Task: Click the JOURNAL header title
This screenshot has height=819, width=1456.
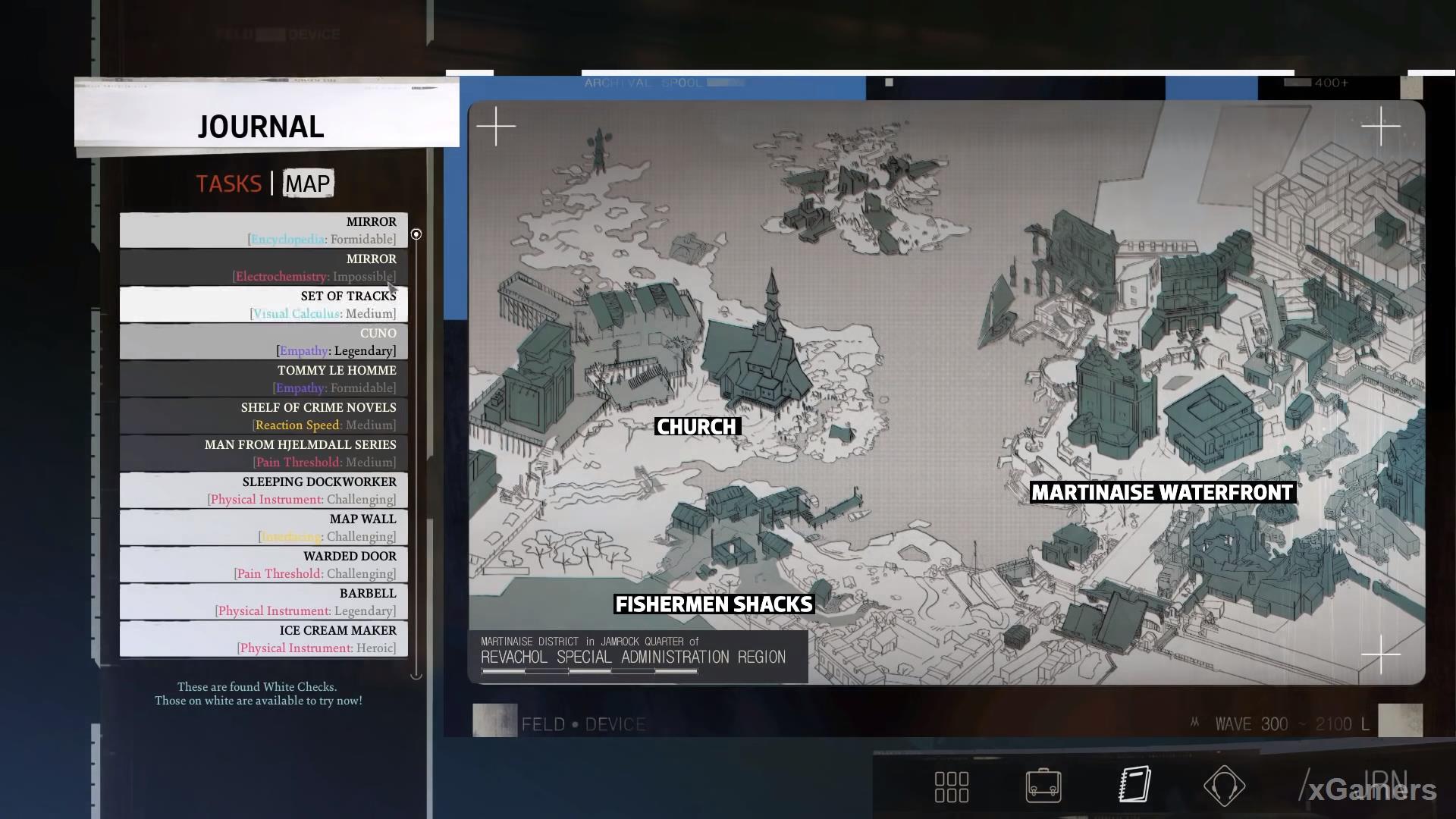Action: tap(261, 127)
